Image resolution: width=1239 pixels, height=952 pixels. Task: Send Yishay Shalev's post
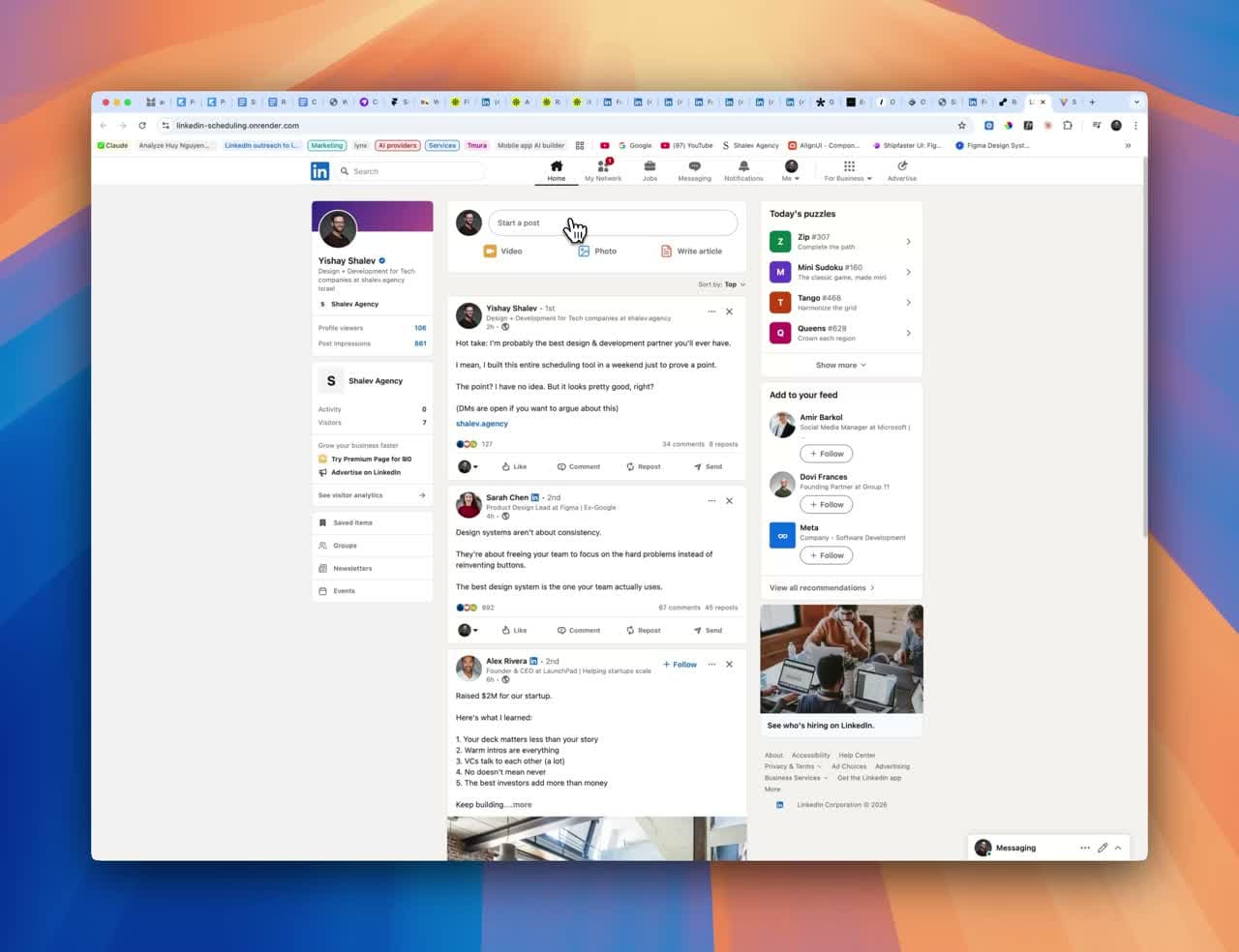[708, 466]
